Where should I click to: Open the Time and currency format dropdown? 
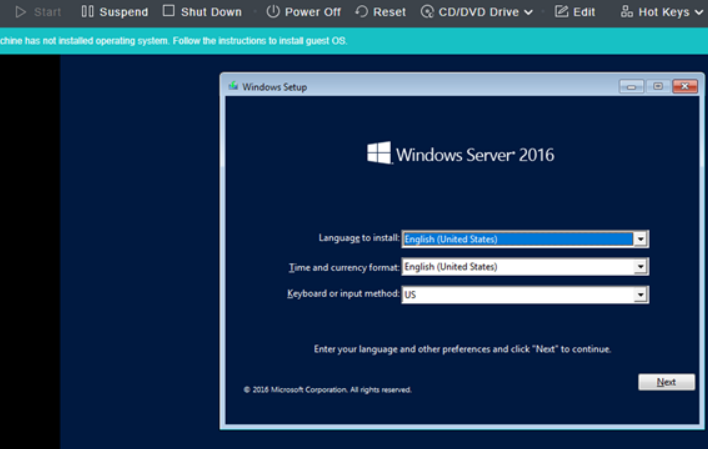[640, 267]
